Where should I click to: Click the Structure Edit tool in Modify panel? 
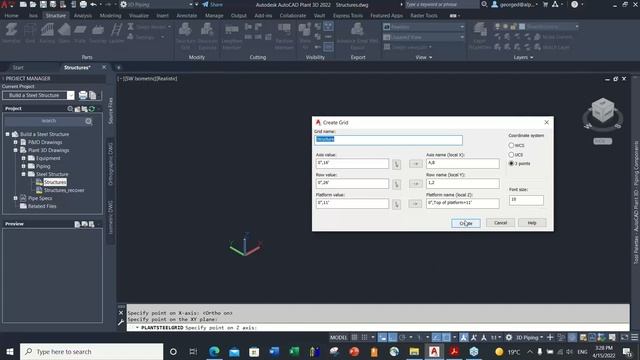[185, 36]
